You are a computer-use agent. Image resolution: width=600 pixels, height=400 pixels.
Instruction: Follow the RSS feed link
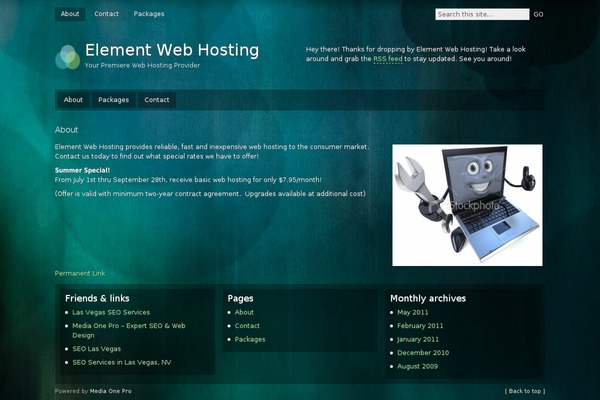388,59
